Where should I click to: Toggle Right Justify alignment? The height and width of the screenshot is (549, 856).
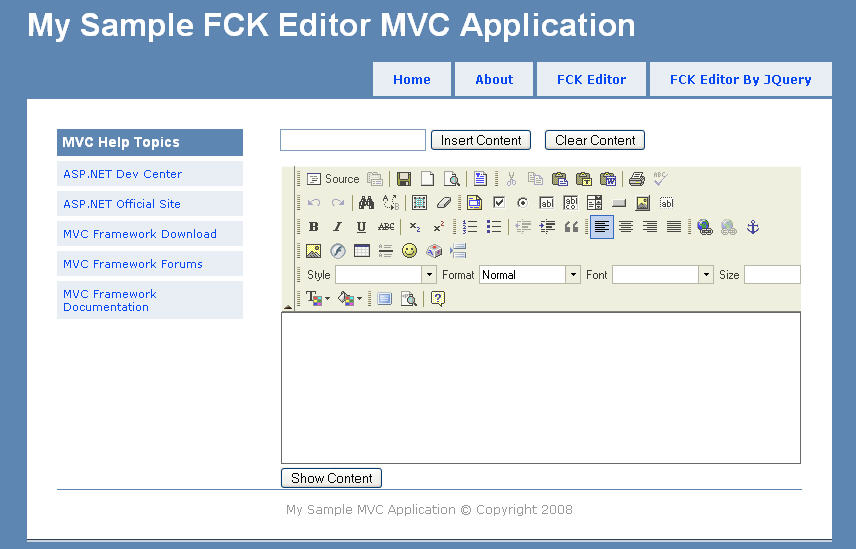[x=650, y=227]
